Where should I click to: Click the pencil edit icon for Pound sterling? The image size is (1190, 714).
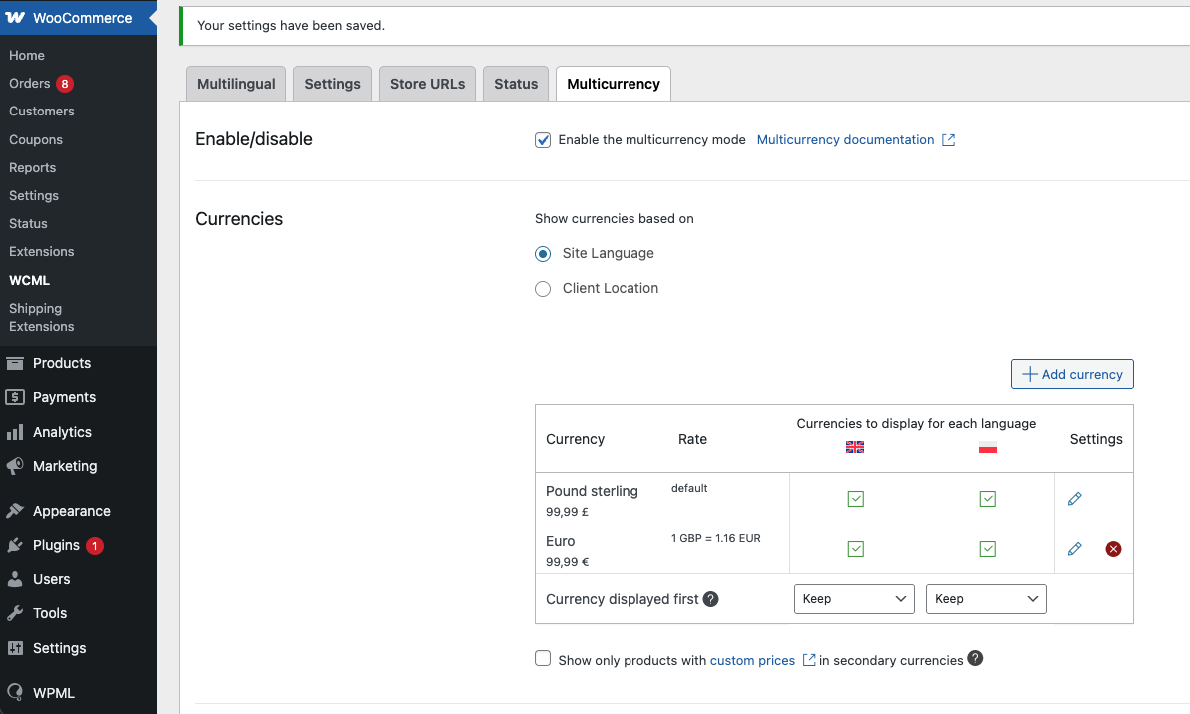pyautogui.click(x=1075, y=499)
